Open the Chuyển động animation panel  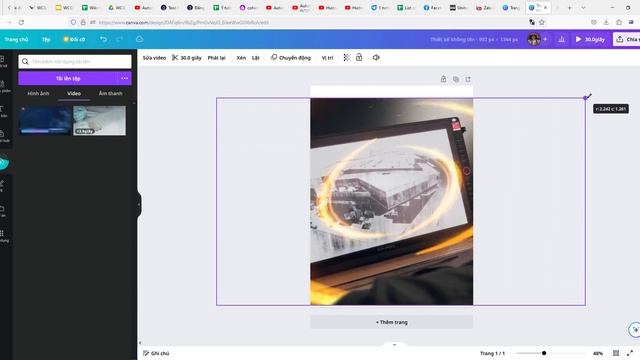291,58
